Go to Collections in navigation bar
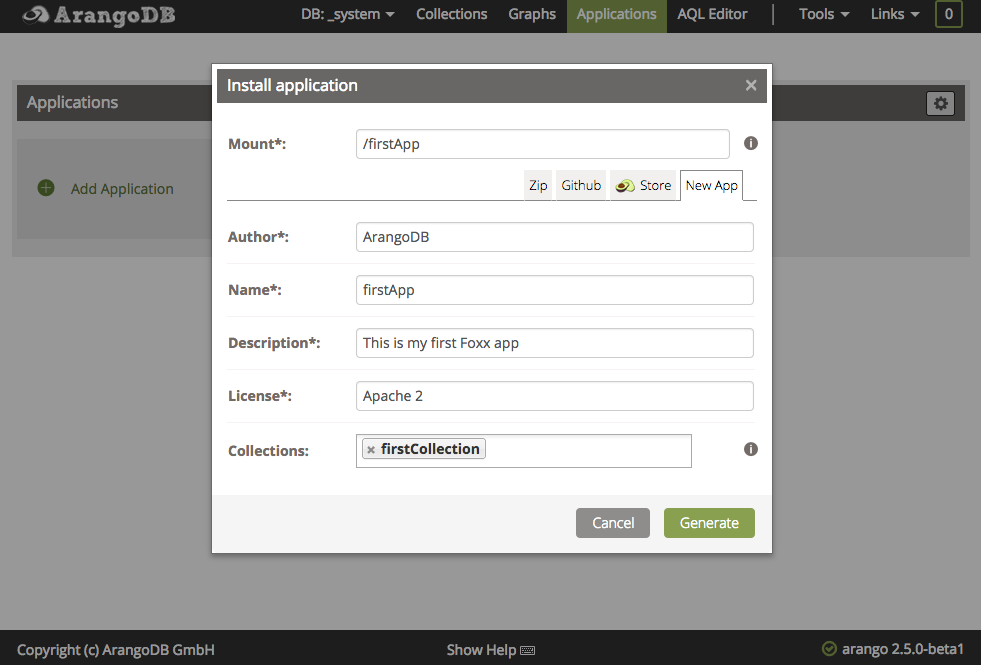 [x=451, y=15]
